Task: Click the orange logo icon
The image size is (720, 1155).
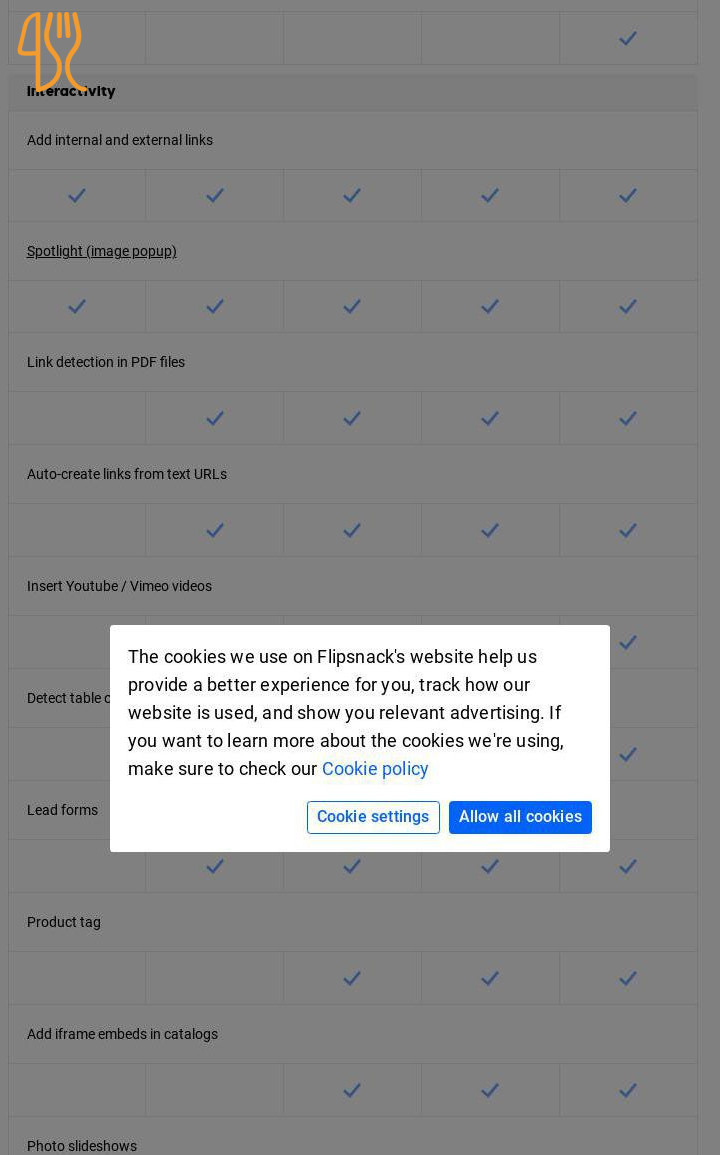Action: [x=51, y=50]
